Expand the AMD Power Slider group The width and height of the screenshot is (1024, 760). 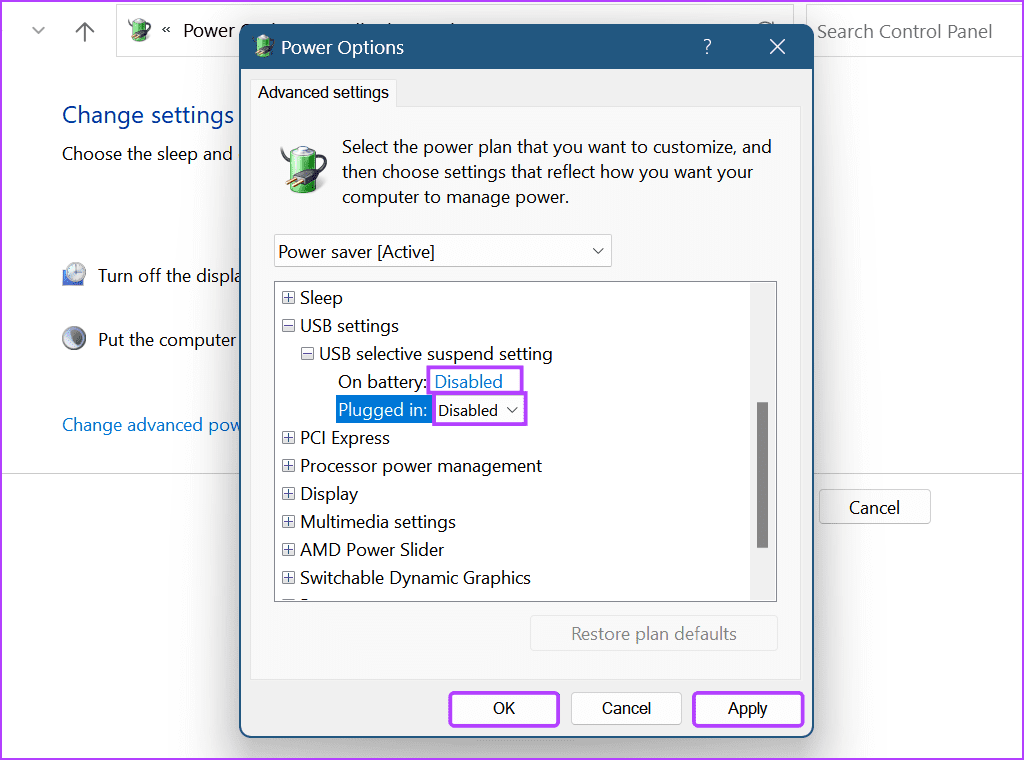(x=288, y=549)
